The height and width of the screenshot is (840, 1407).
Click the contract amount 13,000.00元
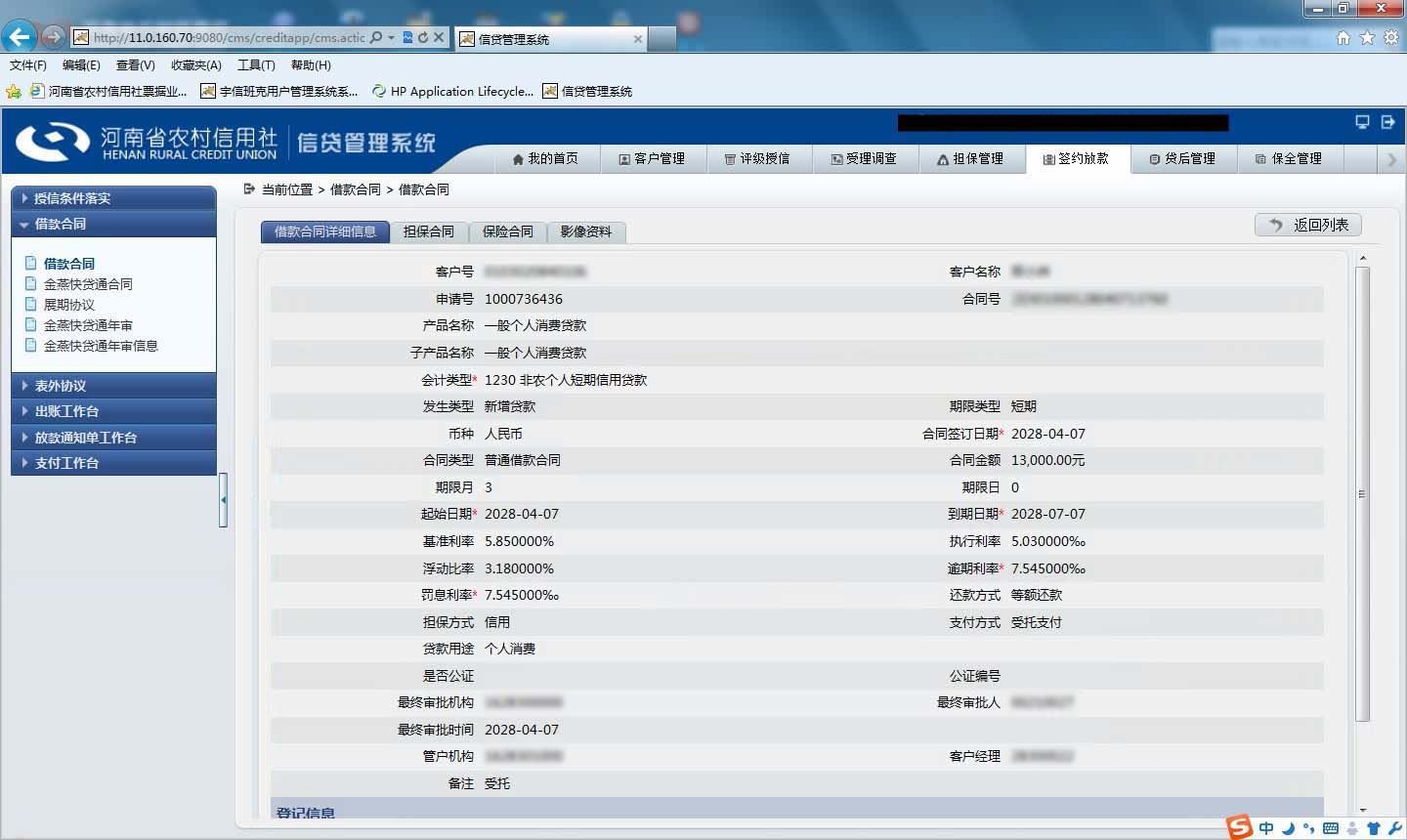(1048, 460)
